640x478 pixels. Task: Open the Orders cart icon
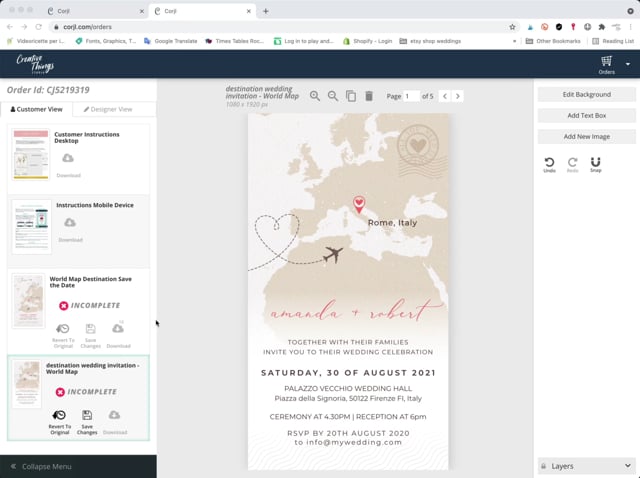click(606, 63)
